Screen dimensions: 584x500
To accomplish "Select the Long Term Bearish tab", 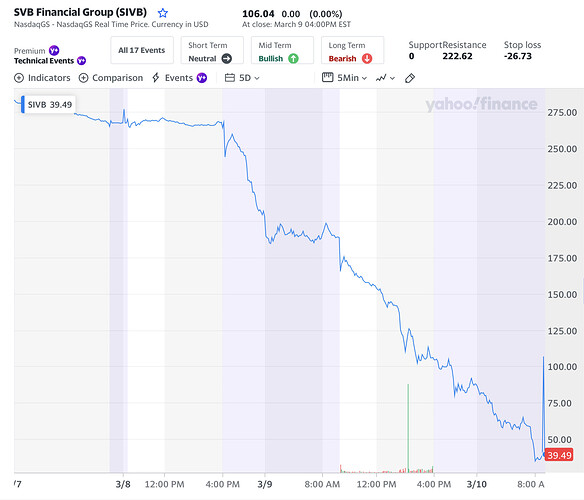I will pos(352,50).
